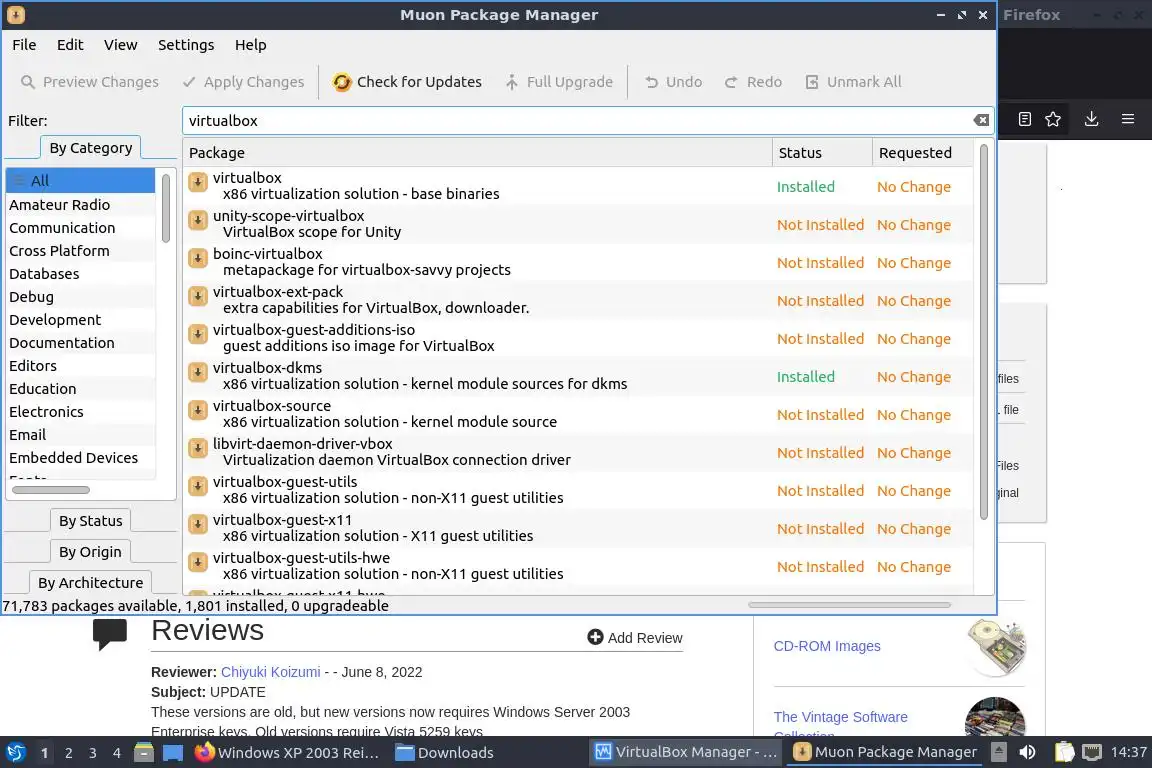The image size is (1152, 768).
Task: Open the Firefox hamburger menu
Action: 1128,119
